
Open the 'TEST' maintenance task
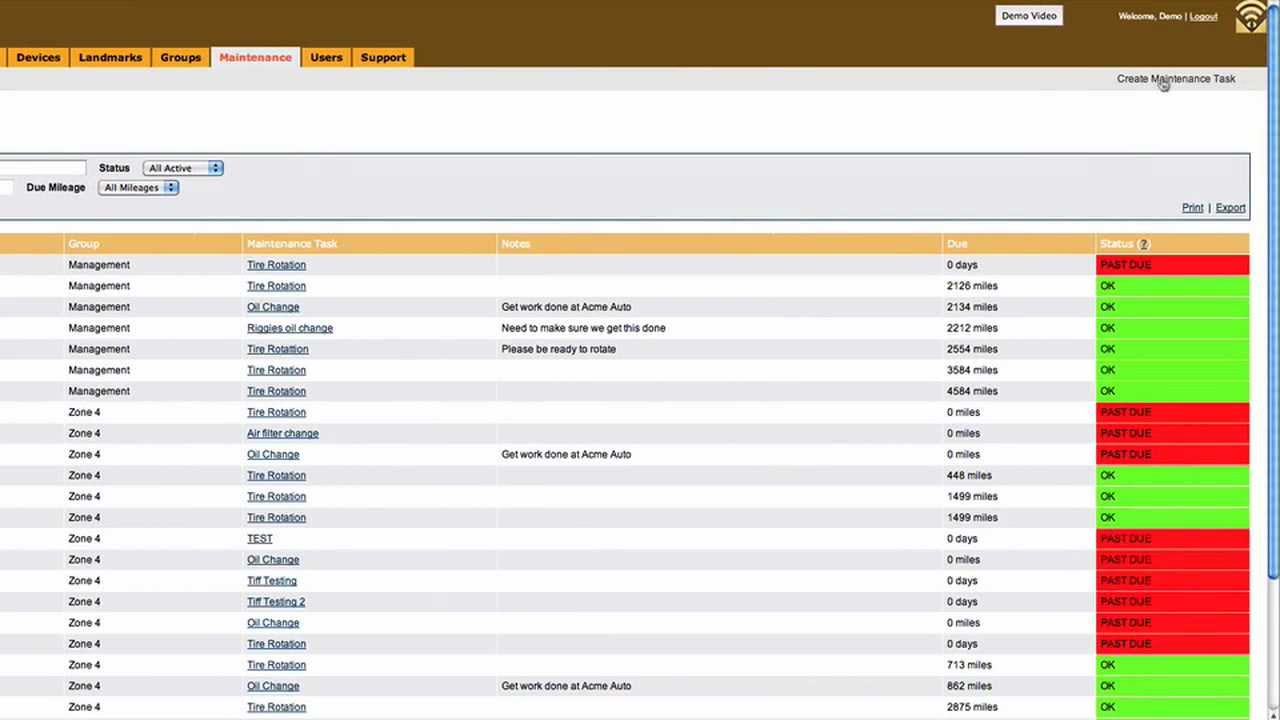click(259, 538)
